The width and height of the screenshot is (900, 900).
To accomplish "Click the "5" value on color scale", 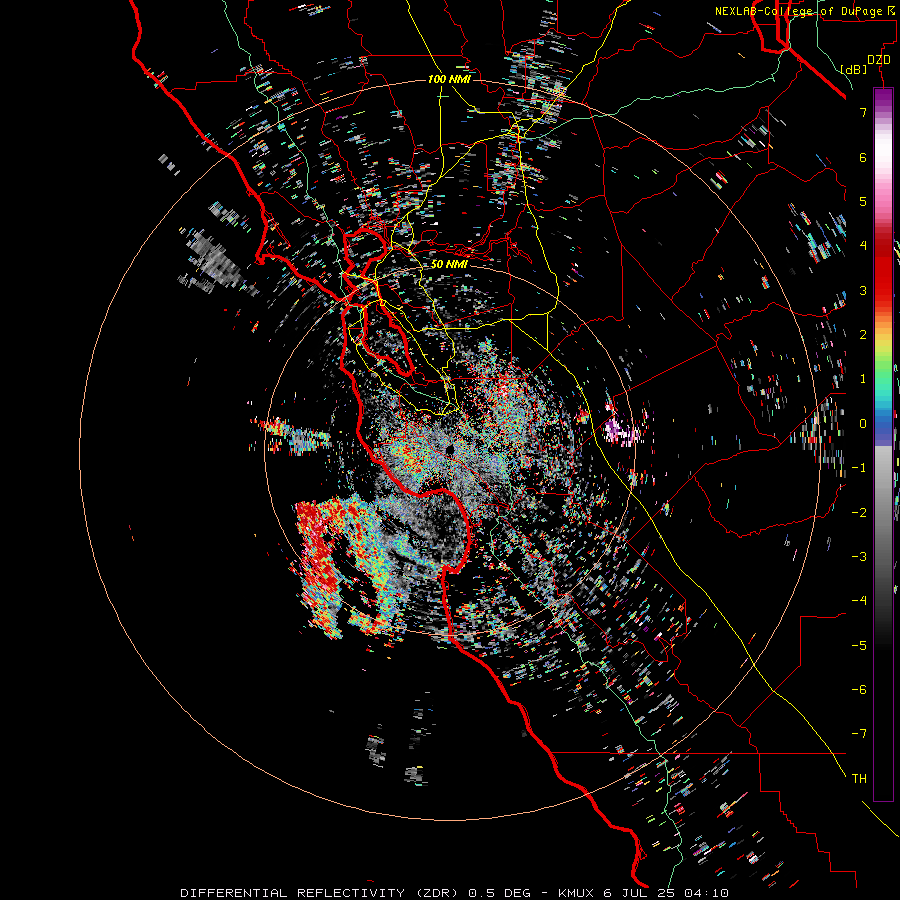I will pyautogui.click(x=863, y=201).
